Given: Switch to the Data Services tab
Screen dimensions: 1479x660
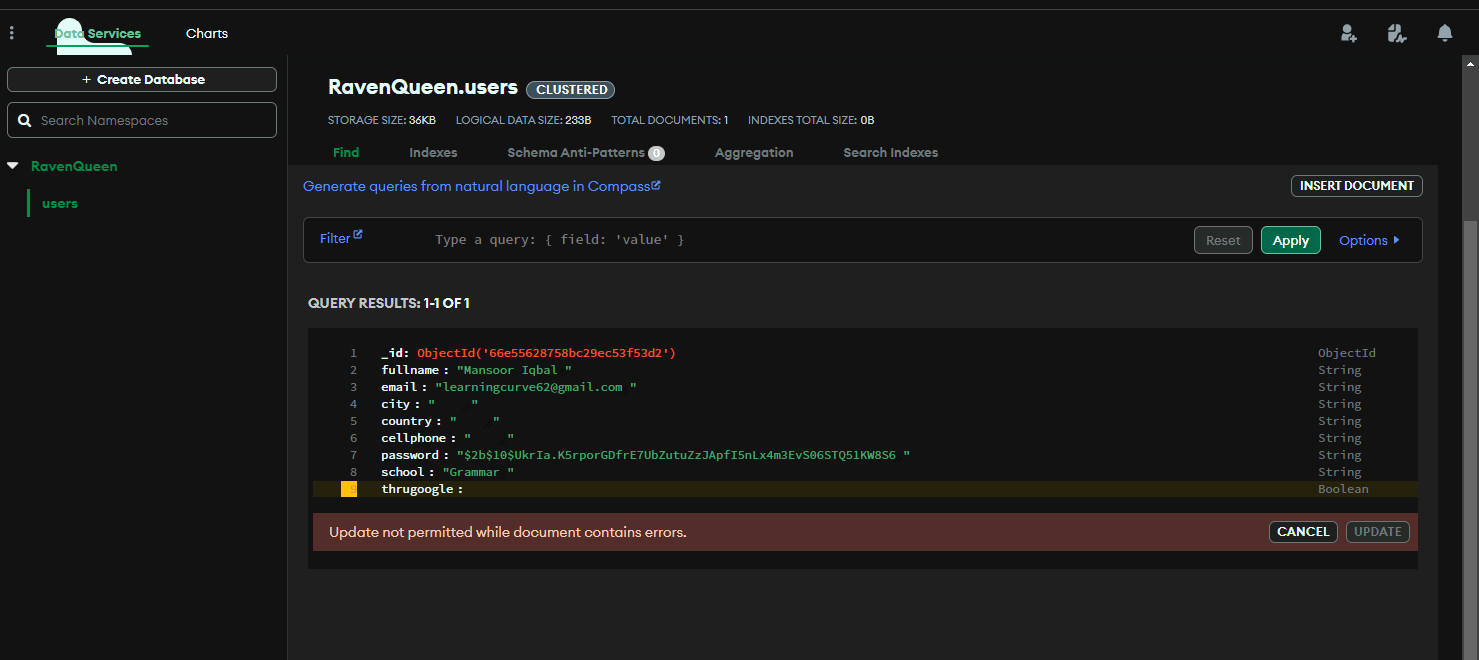Looking at the screenshot, I should click(97, 33).
